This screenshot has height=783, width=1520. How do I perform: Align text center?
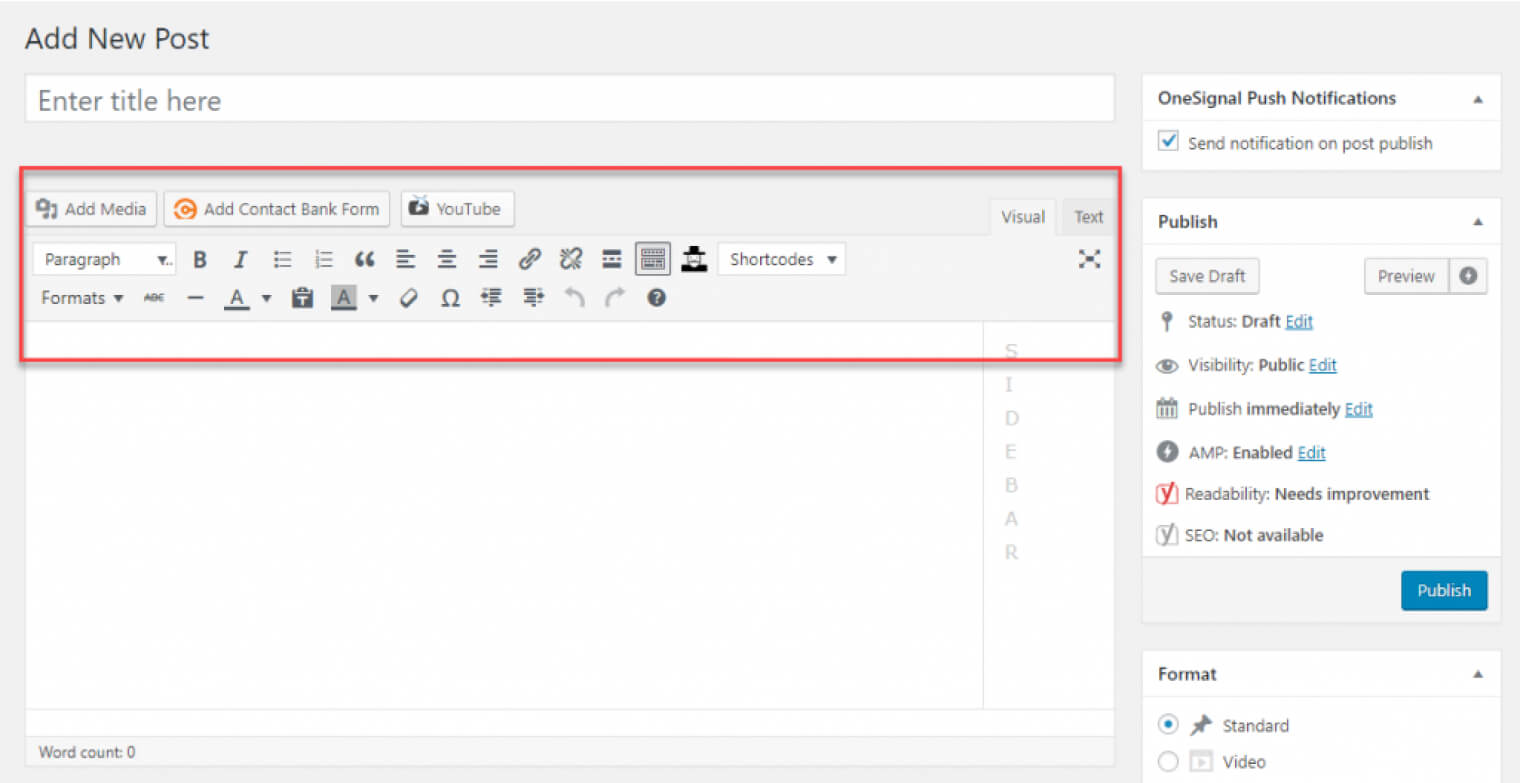tap(447, 260)
